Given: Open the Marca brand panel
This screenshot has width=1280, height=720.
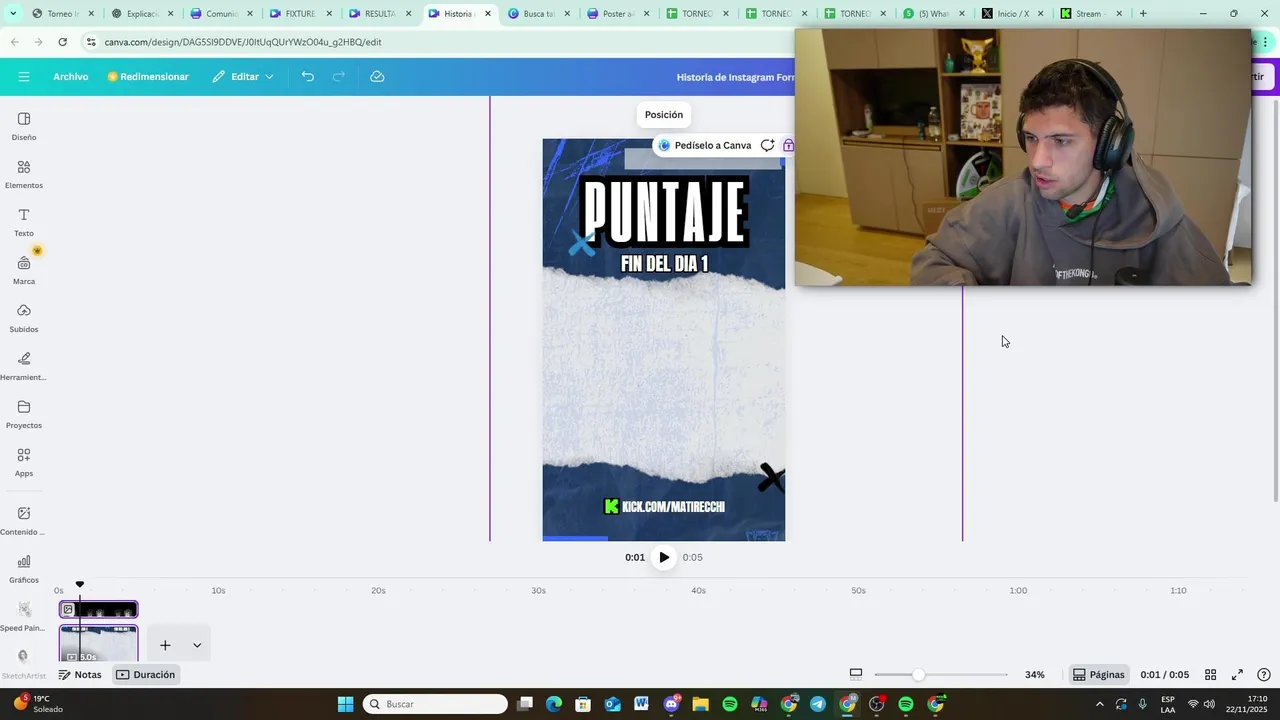Looking at the screenshot, I should (24, 270).
